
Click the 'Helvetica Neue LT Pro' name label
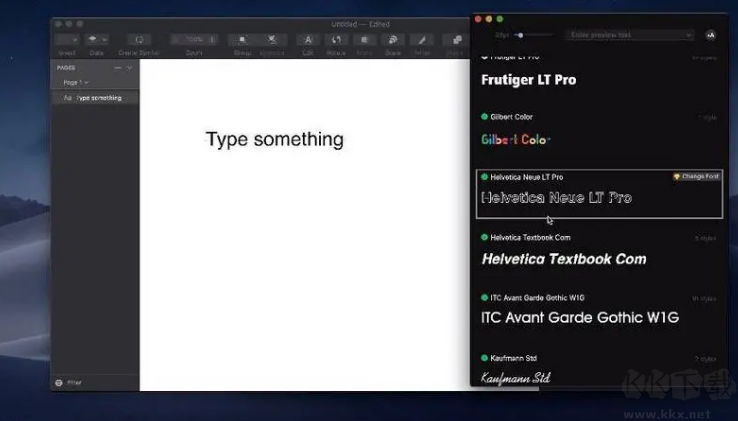527,177
